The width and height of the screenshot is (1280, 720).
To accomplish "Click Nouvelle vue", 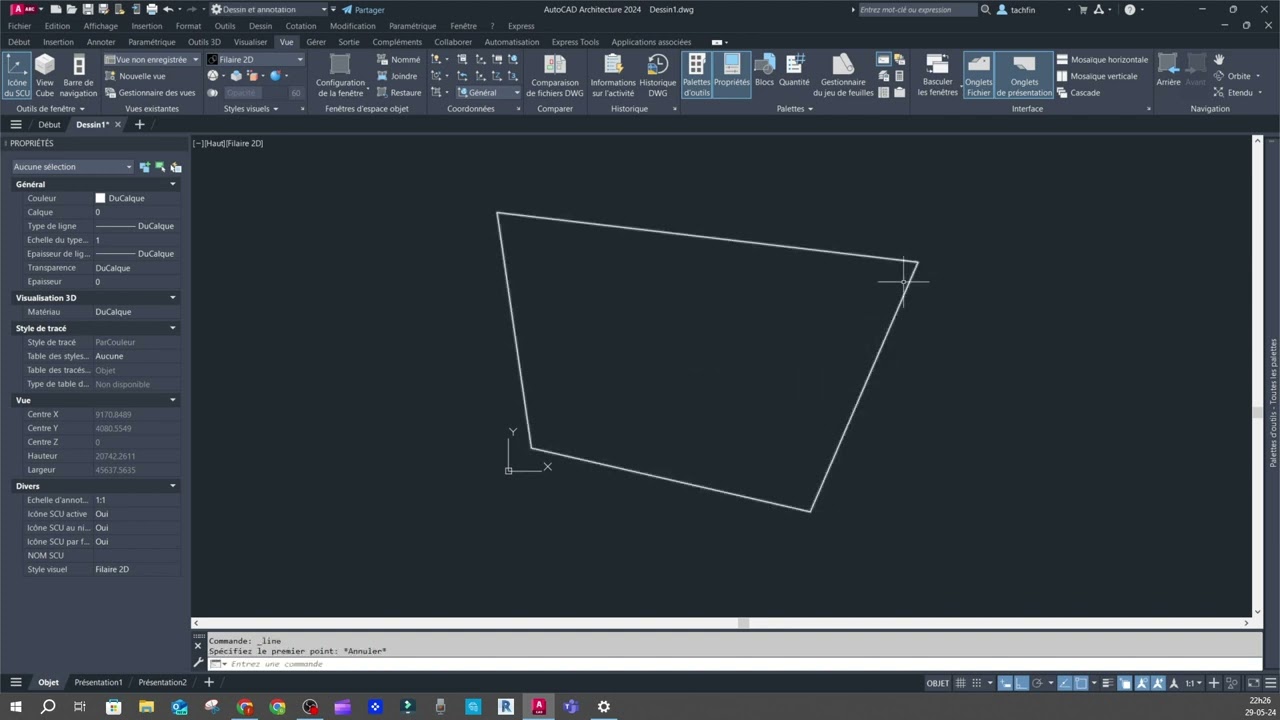I will (x=135, y=76).
